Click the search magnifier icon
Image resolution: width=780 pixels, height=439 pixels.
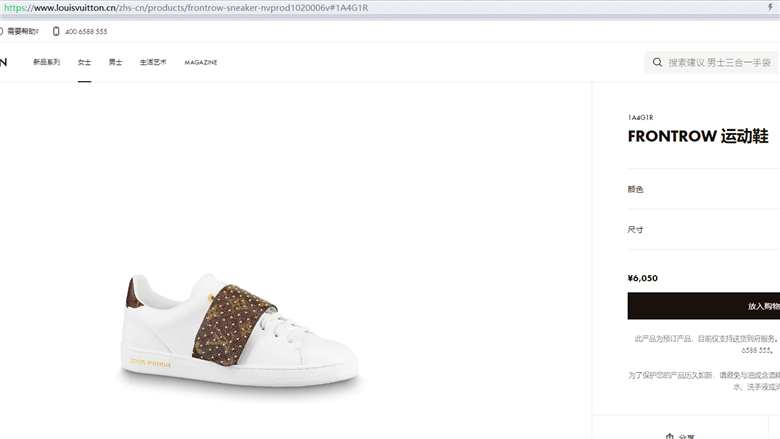pos(657,63)
